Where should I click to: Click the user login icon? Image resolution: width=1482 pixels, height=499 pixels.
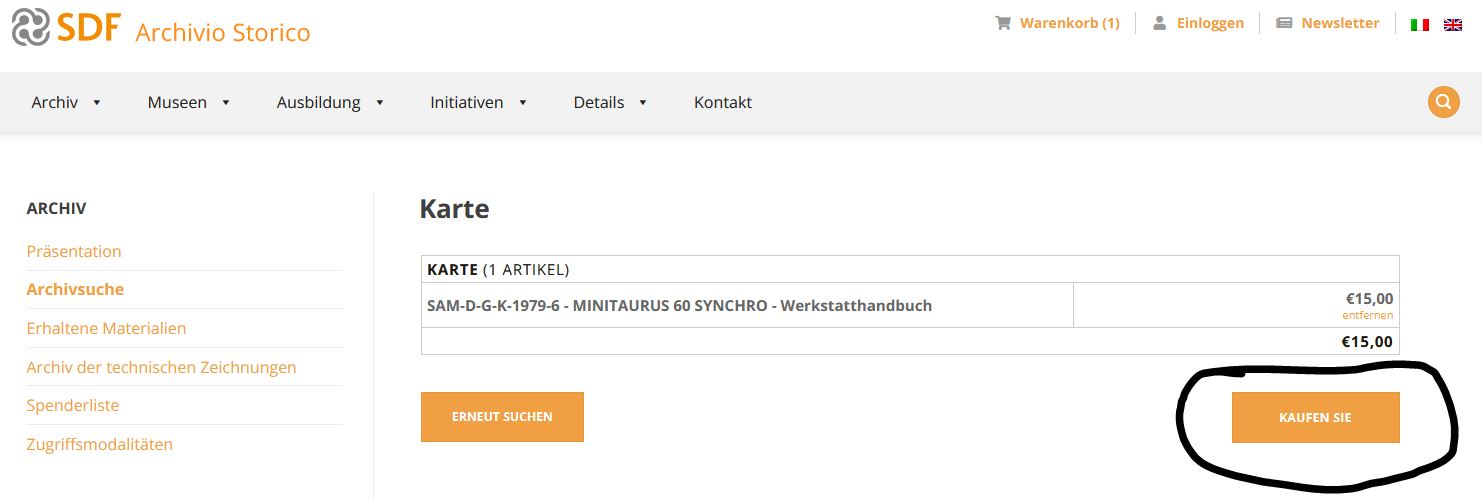(1160, 23)
